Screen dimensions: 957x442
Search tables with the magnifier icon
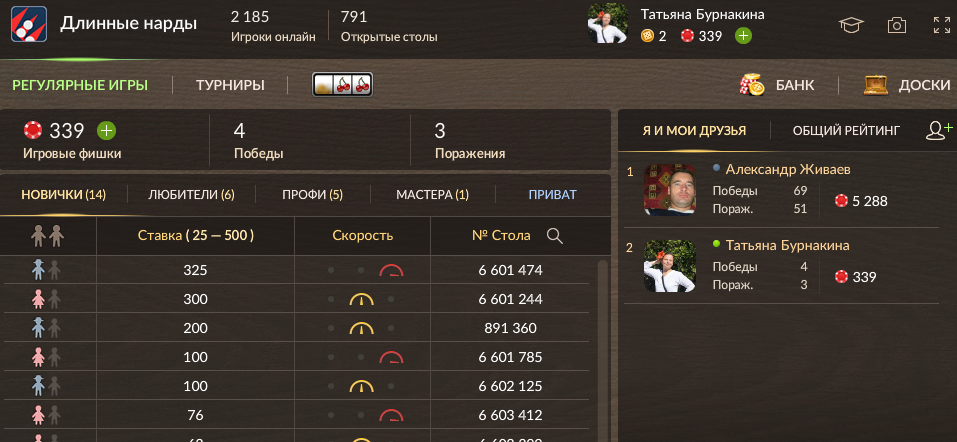tap(555, 236)
